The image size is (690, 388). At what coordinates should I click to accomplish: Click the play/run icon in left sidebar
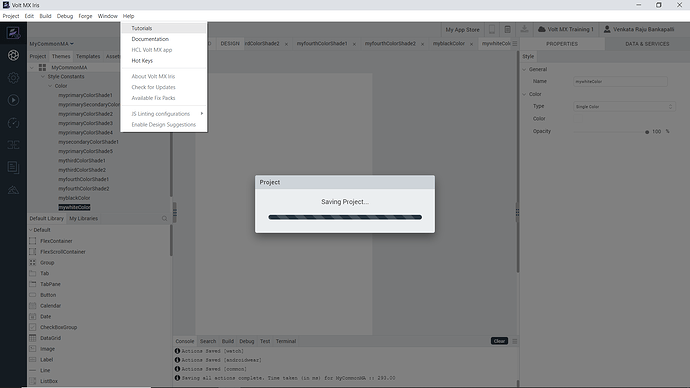[x=13, y=100]
